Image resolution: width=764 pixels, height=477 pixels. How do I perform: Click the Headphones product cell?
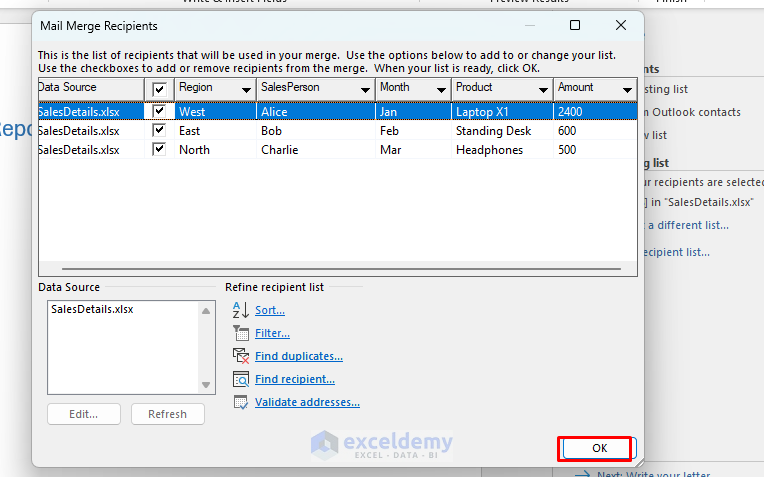click(502, 150)
